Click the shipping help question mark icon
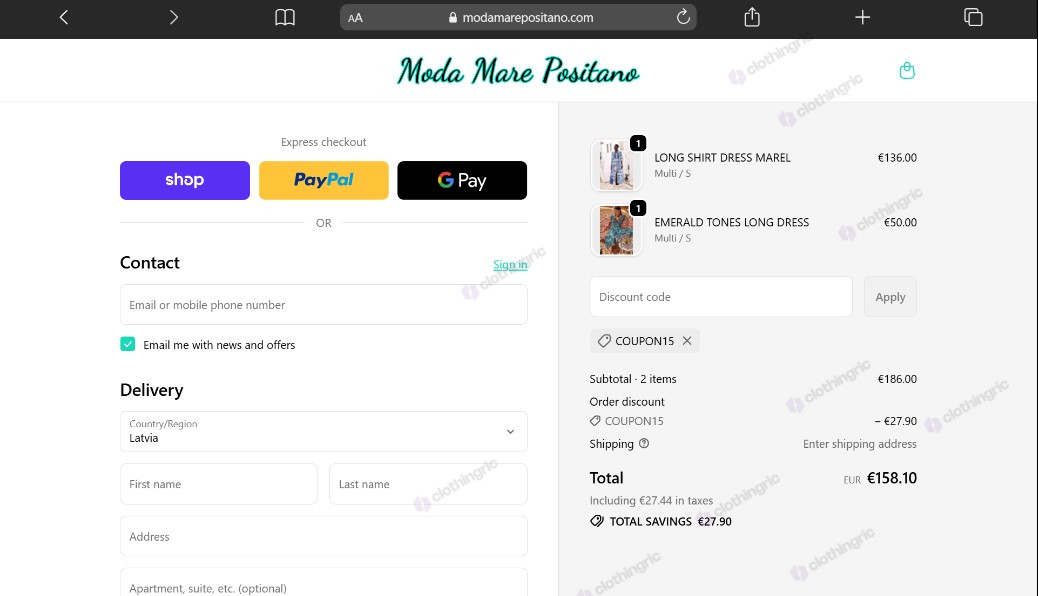 [x=643, y=444]
